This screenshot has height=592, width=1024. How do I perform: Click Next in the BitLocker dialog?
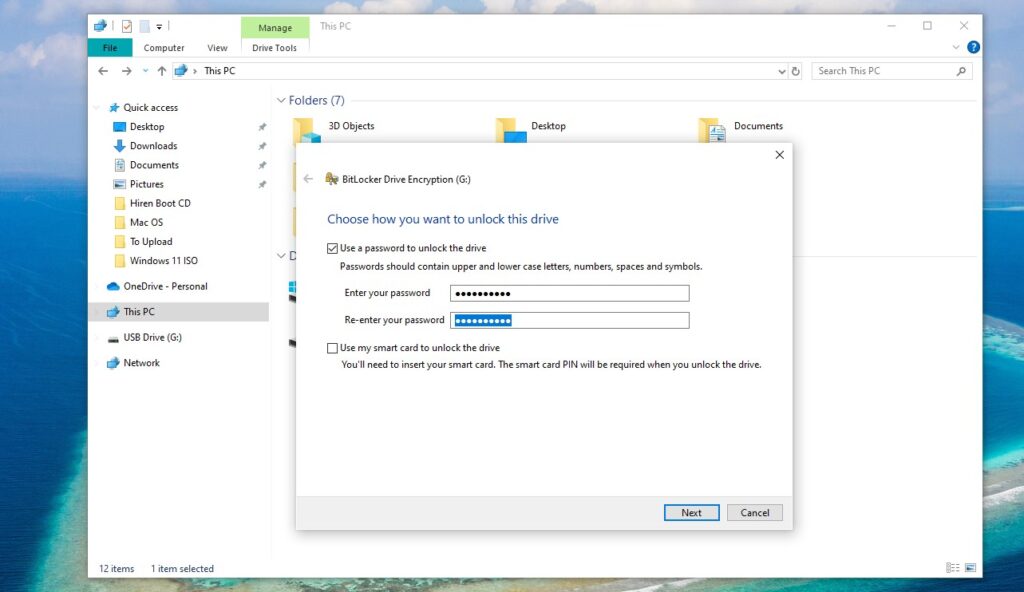click(691, 512)
